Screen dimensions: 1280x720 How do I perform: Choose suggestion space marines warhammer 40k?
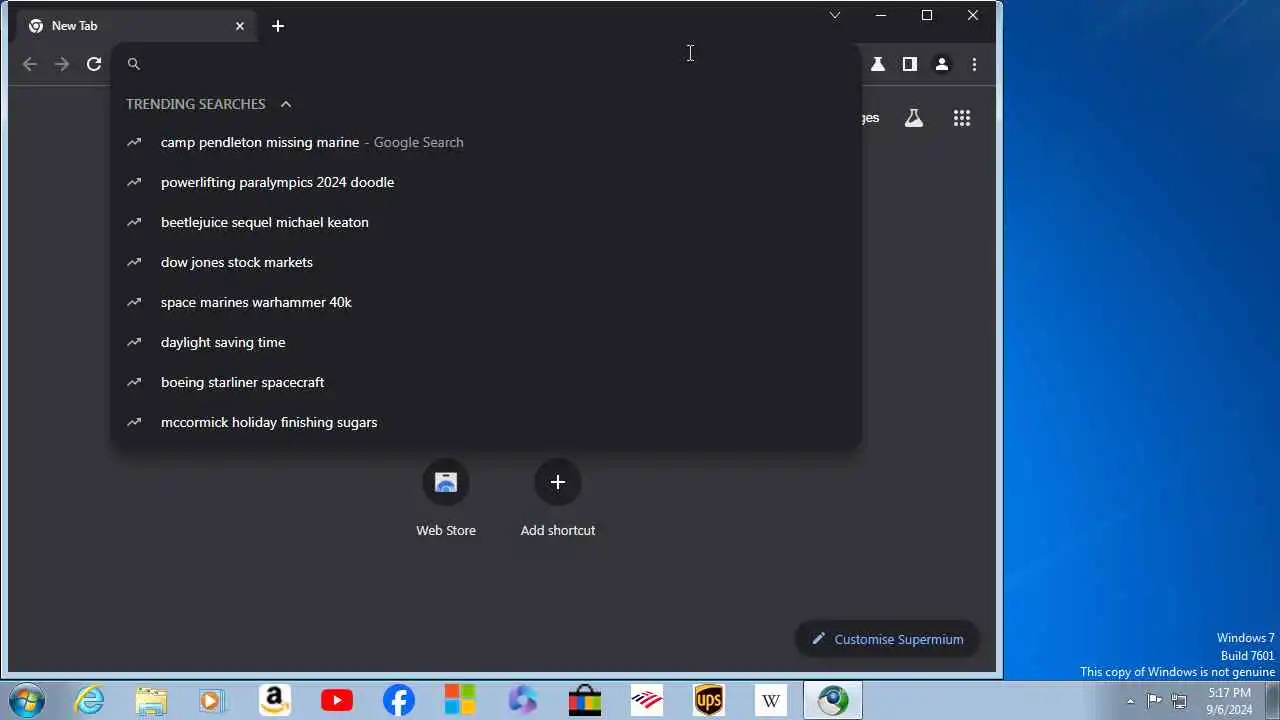click(486, 302)
